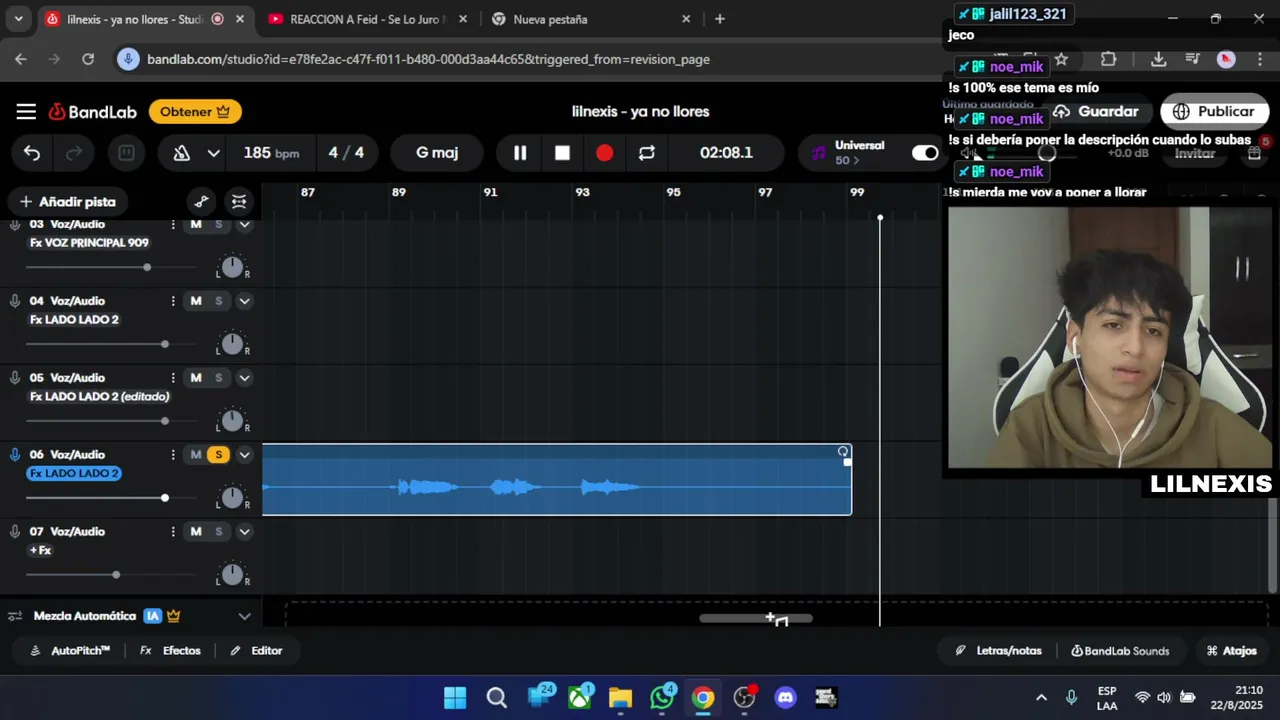Screen dimensions: 1280x720
Task: Toggle the Universal switch off
Action: click(925, 153)
